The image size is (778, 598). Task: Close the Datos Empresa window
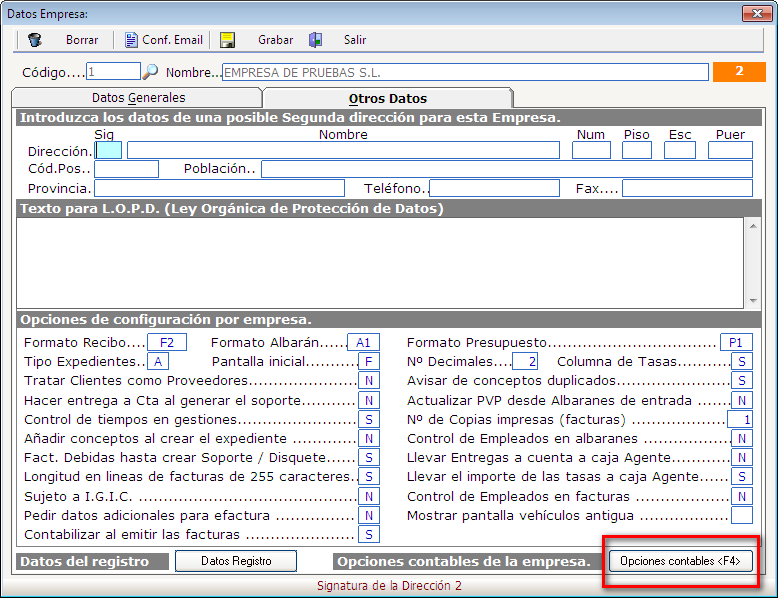(757, 13)
